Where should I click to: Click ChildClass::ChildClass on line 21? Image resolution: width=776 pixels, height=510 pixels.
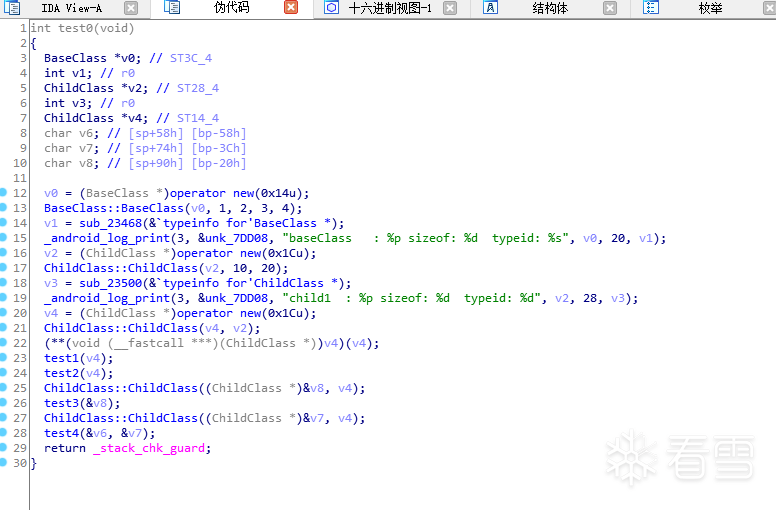(x=121, y=328)
